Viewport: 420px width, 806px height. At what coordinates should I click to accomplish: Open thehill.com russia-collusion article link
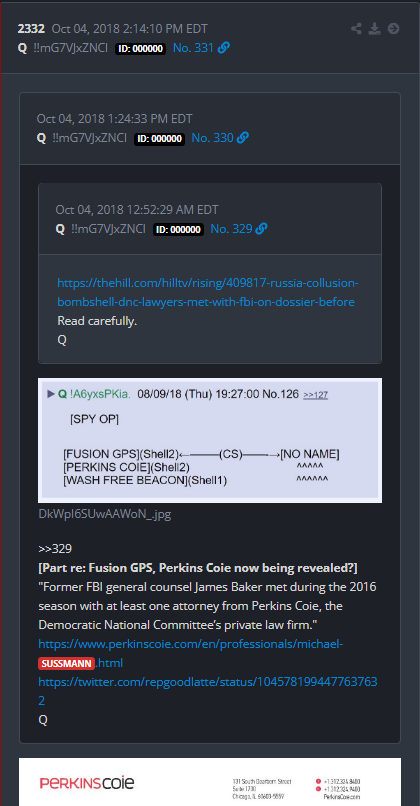pyautogui.click(x=208, y=292)
